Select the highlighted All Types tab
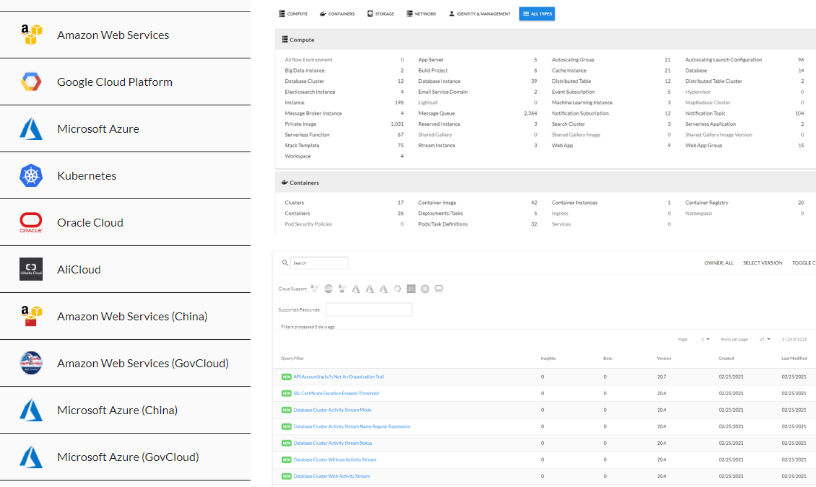816x487 pixels. (x=537, y=14)
